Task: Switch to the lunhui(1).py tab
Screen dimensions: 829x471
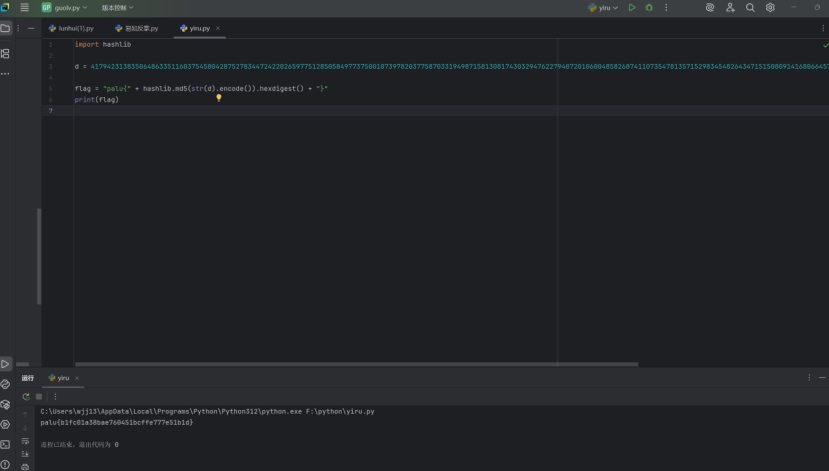Action: click(71, 28)
